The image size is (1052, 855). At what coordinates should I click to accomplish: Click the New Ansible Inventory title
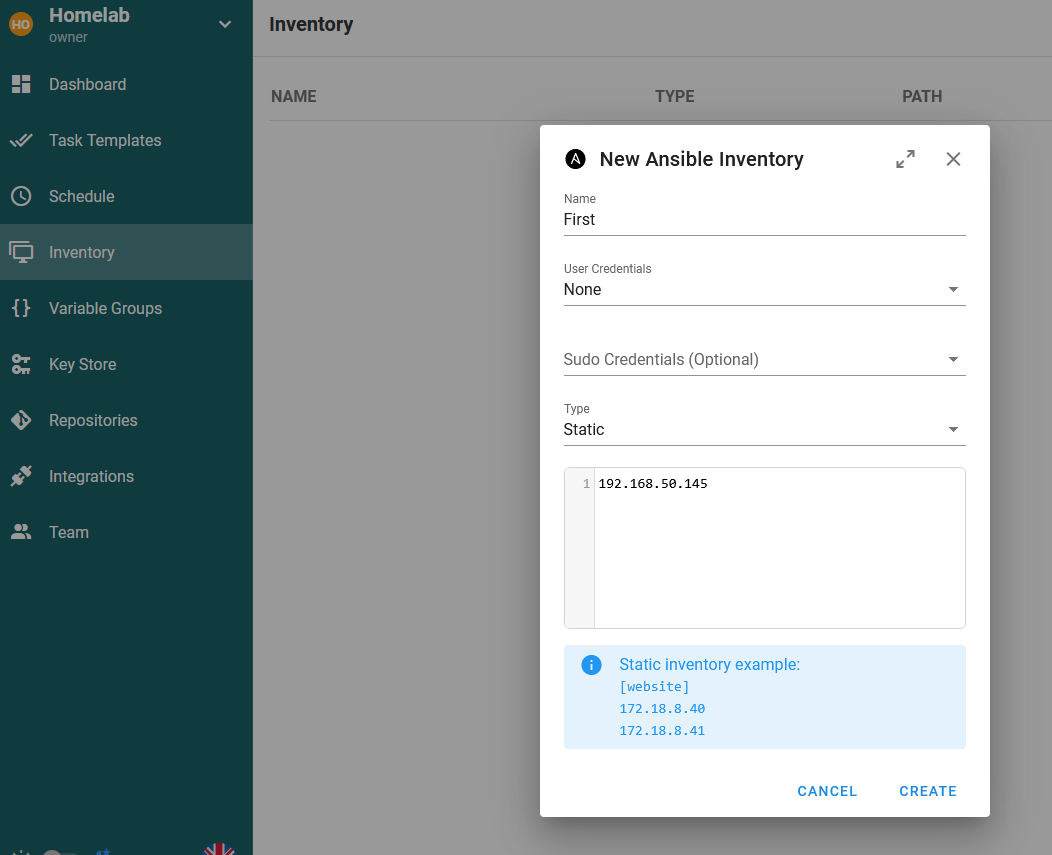pos(701,159)
